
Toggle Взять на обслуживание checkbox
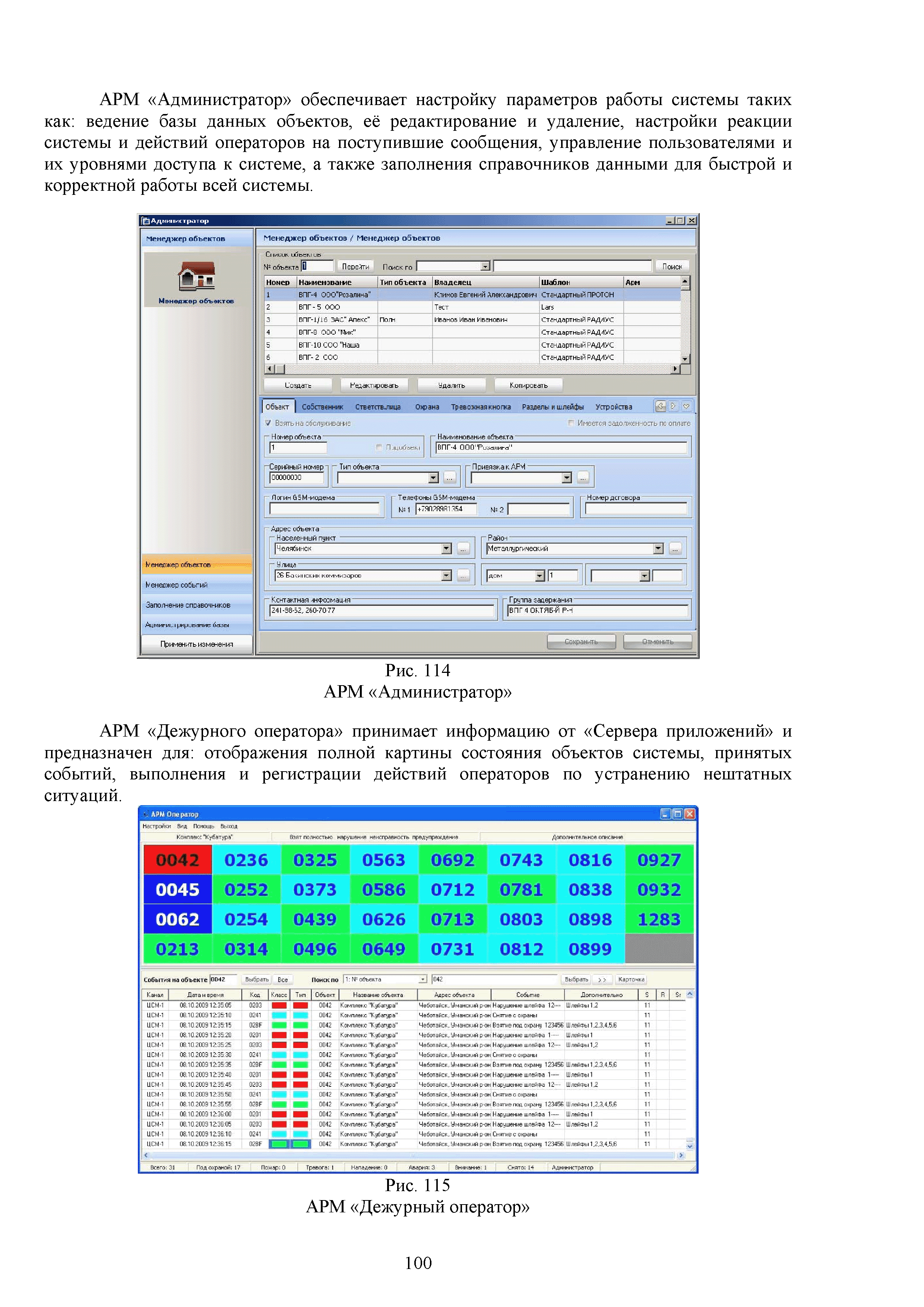click(268, 423)
